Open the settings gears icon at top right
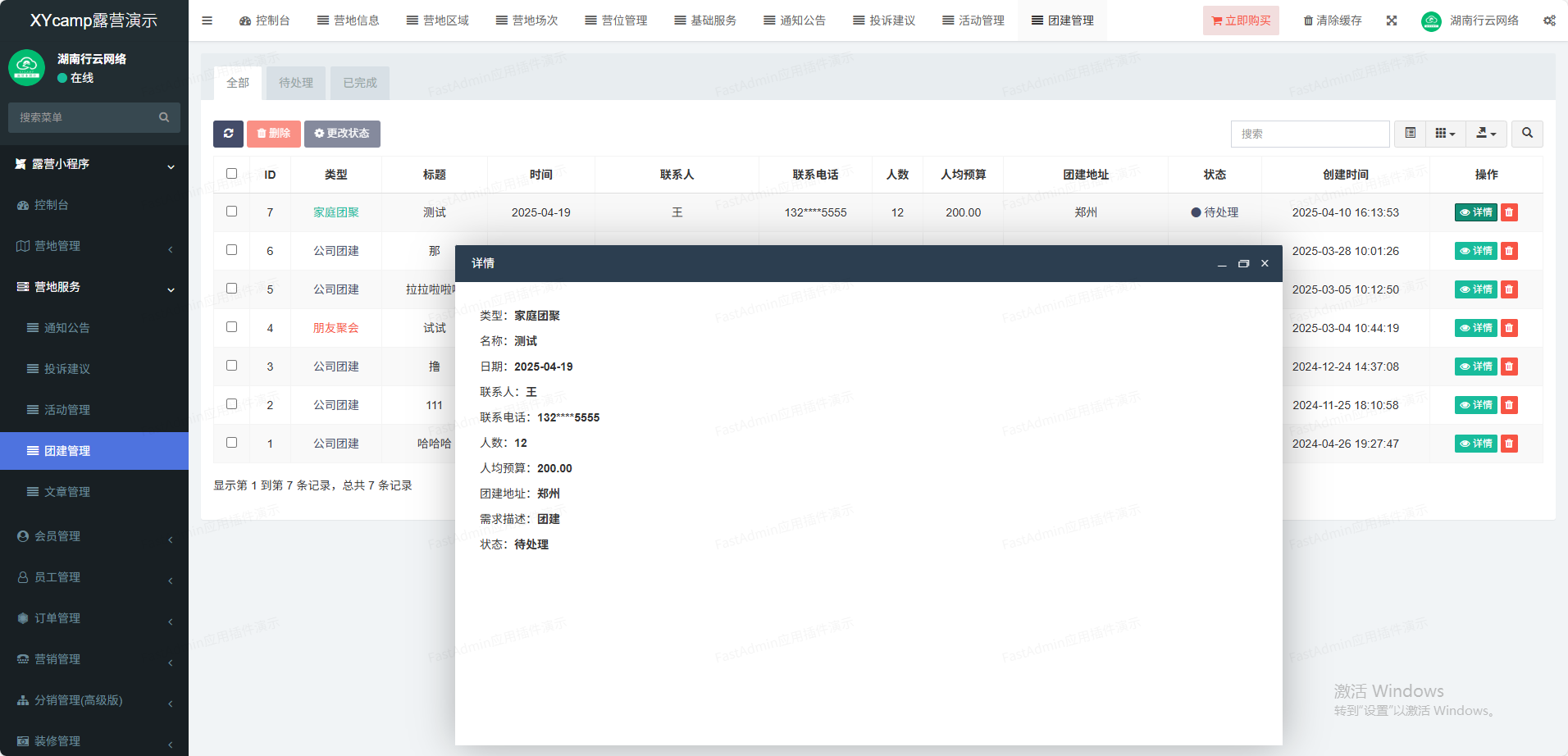Viewport: 1568px width, 756px height. tap(1549, 20)
